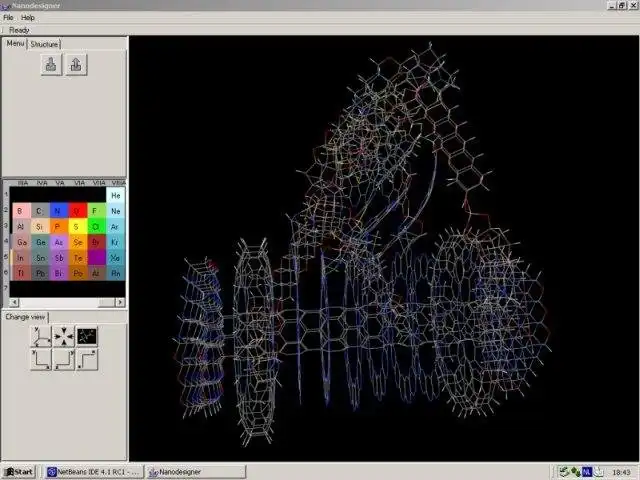
Task: Pick Helium (He) in periodic table
Action: tap(116, 196)
